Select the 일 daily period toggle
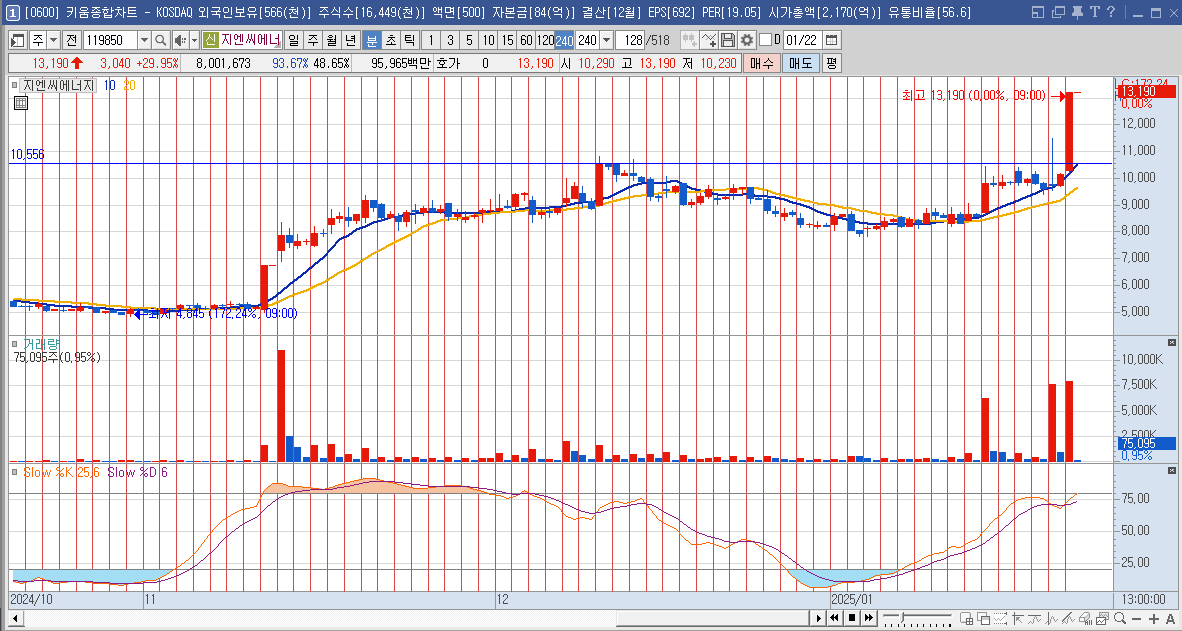 click(293, 40)
